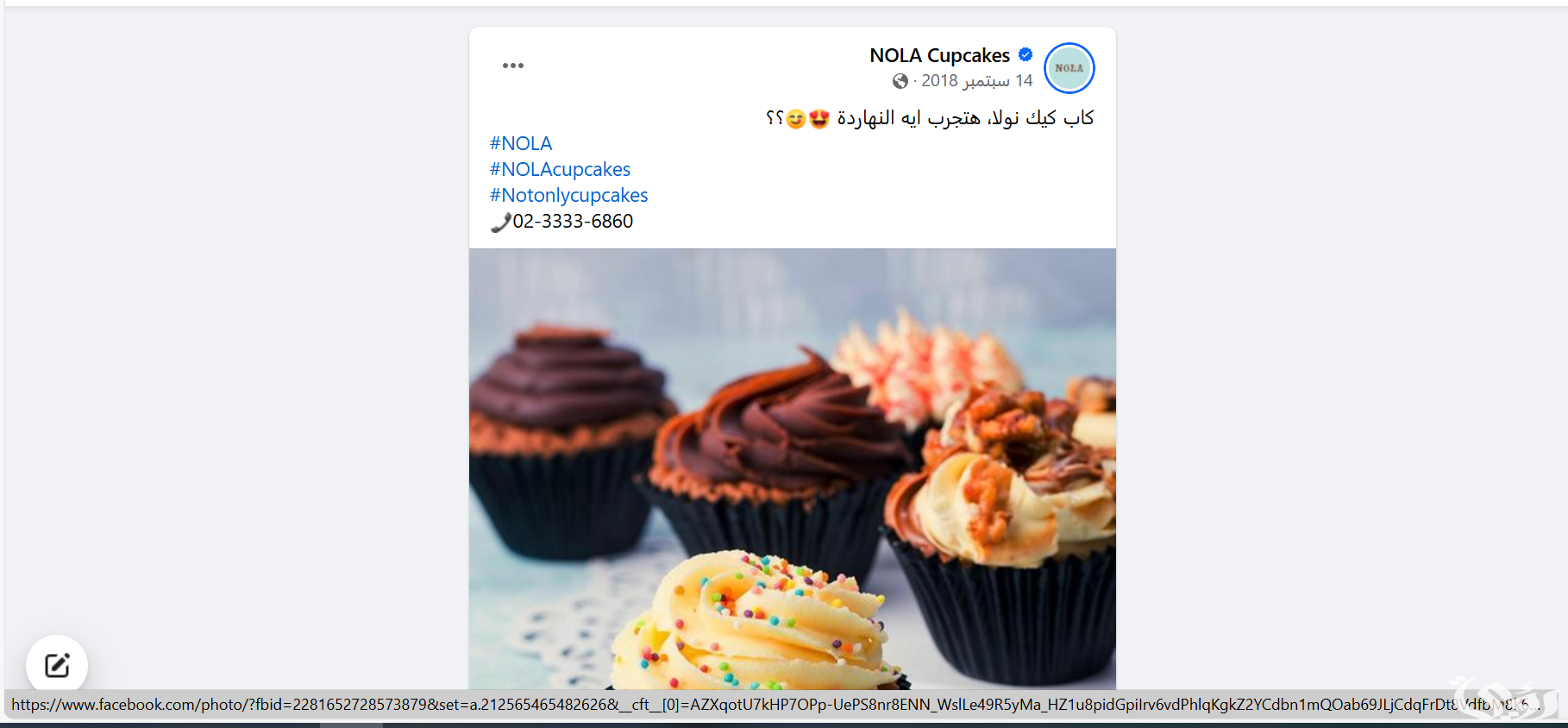Click the smiling emoji in caption
The height and width of the screenshot is (728, 1568).
click(x=795, y=118)
